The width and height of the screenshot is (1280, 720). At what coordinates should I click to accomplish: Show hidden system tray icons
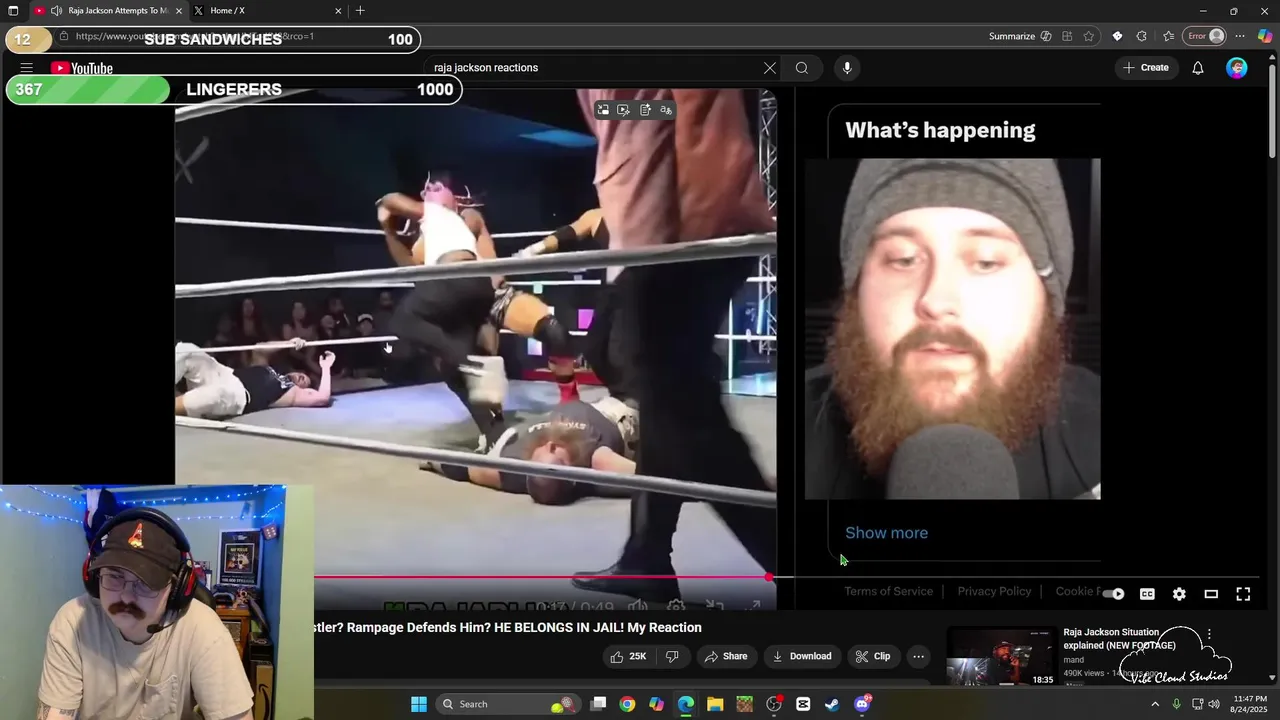click(1155, 704)
